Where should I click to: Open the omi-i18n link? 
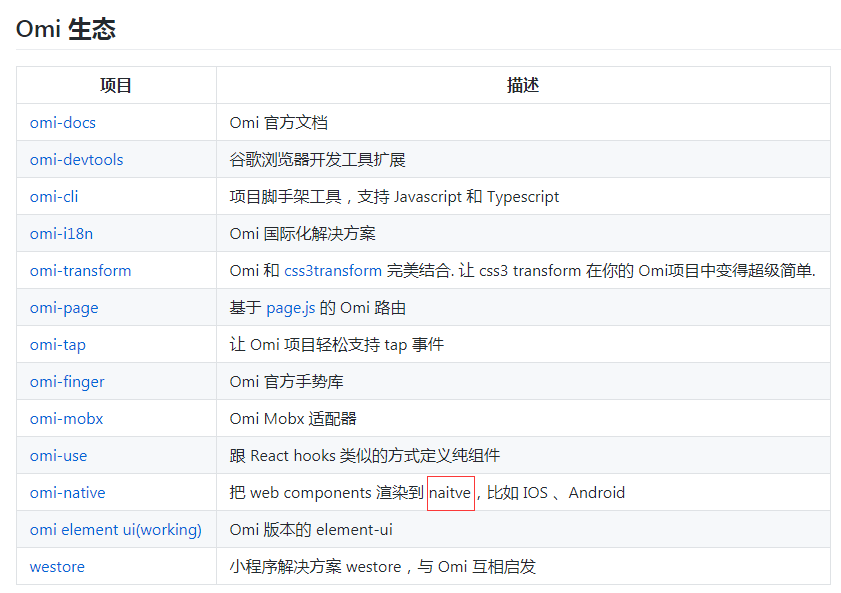coord(62,234)
